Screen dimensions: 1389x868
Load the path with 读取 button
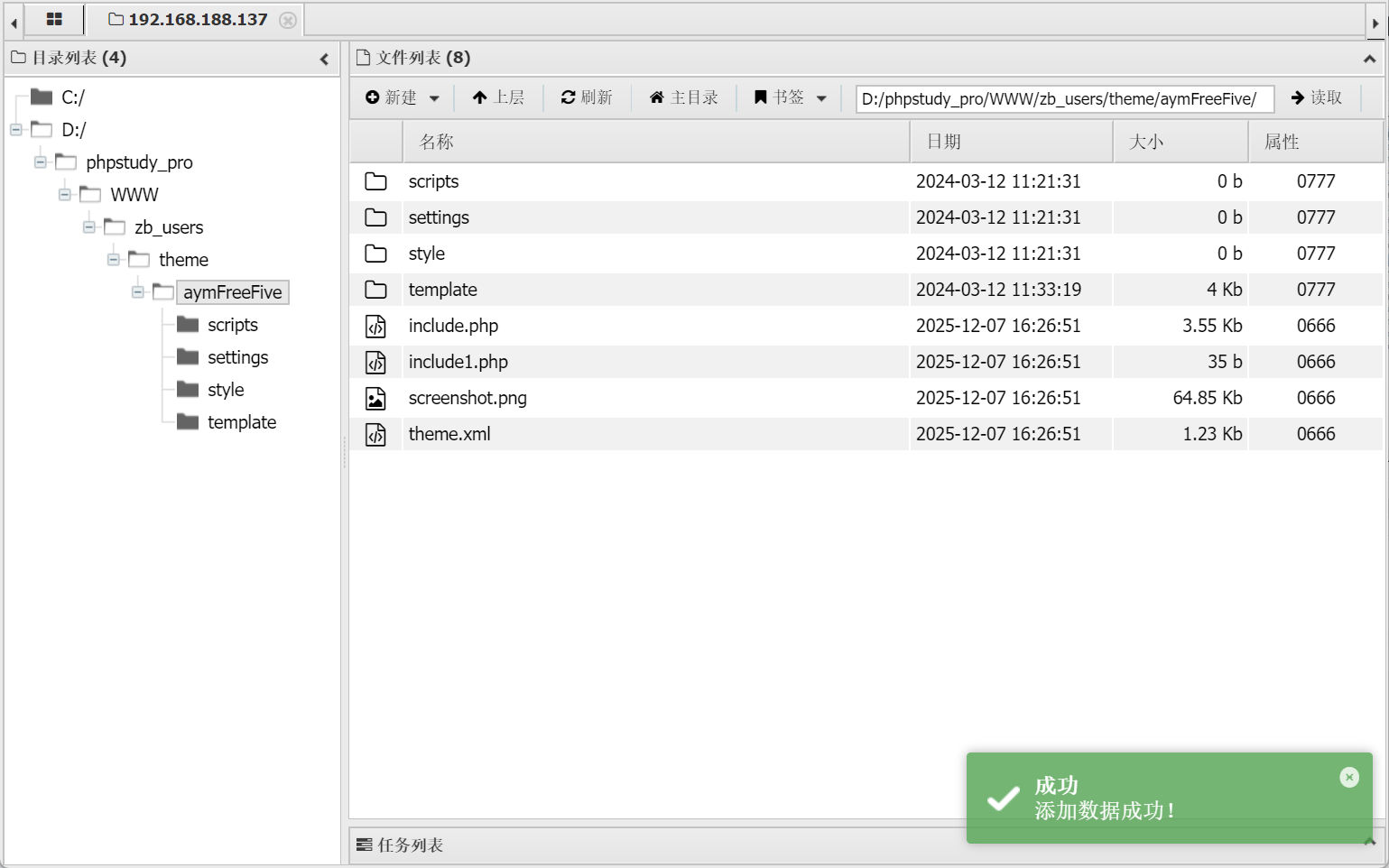coord(1317,97)
